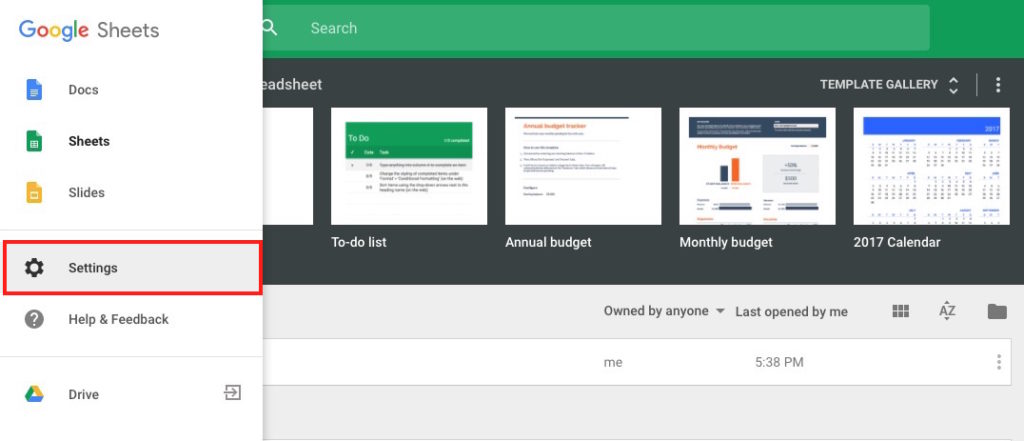Viewport: 1024px width, 441px height.
Task: Select Sheets in the side menu
Action: 131,141
